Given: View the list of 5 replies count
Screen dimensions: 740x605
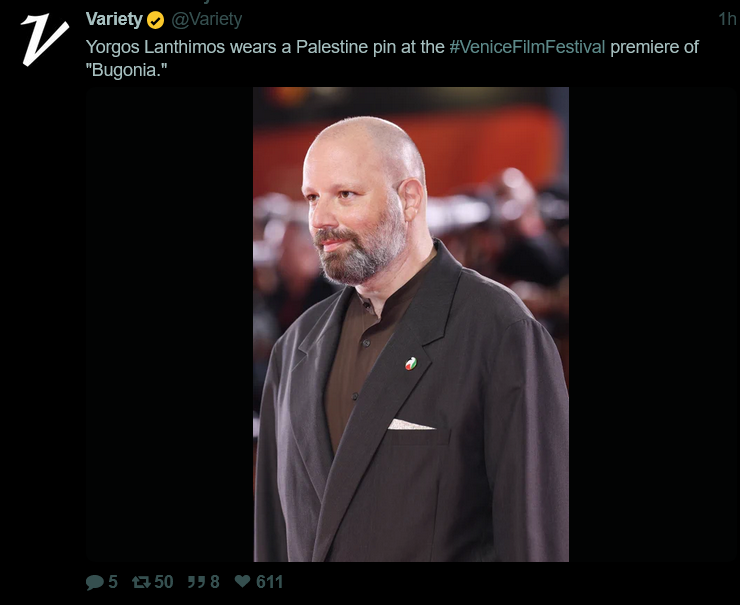Looking at the screenshot, I should click(x=113, y=582).
